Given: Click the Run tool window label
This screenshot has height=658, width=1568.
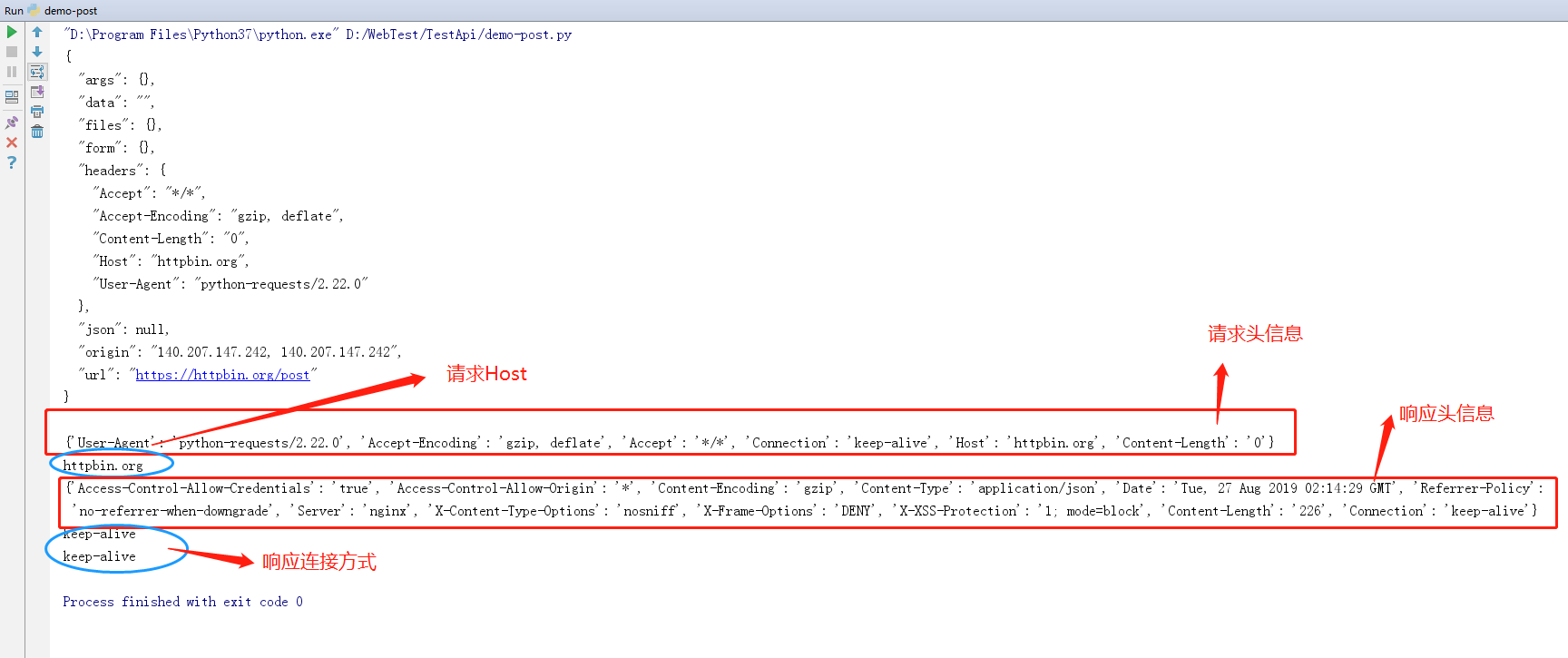Looking at the screenshot, I should point(14,11).
